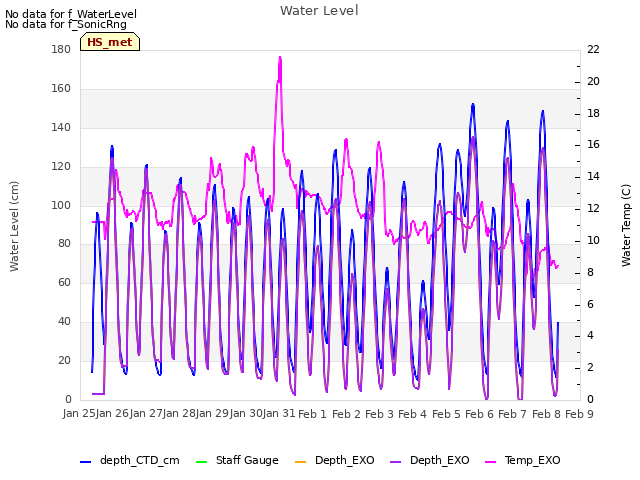The image size is (640, 480).
Task: Click the blue depth_CTD_cm legend swatch
Action: pos(85,462)
